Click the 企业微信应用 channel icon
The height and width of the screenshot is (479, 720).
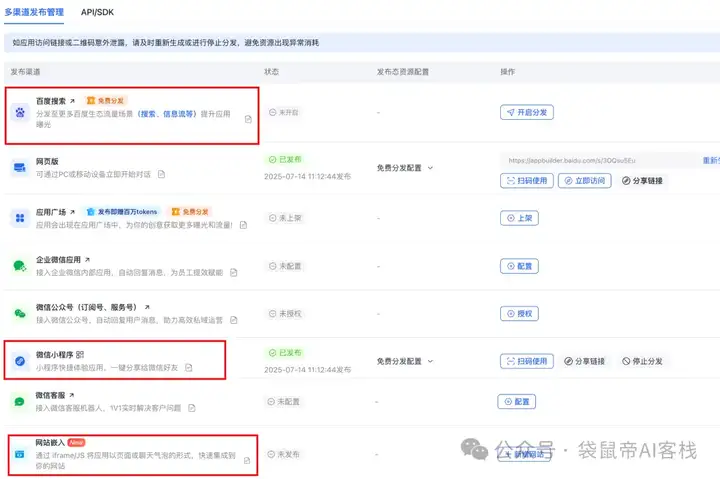point(20,266)
